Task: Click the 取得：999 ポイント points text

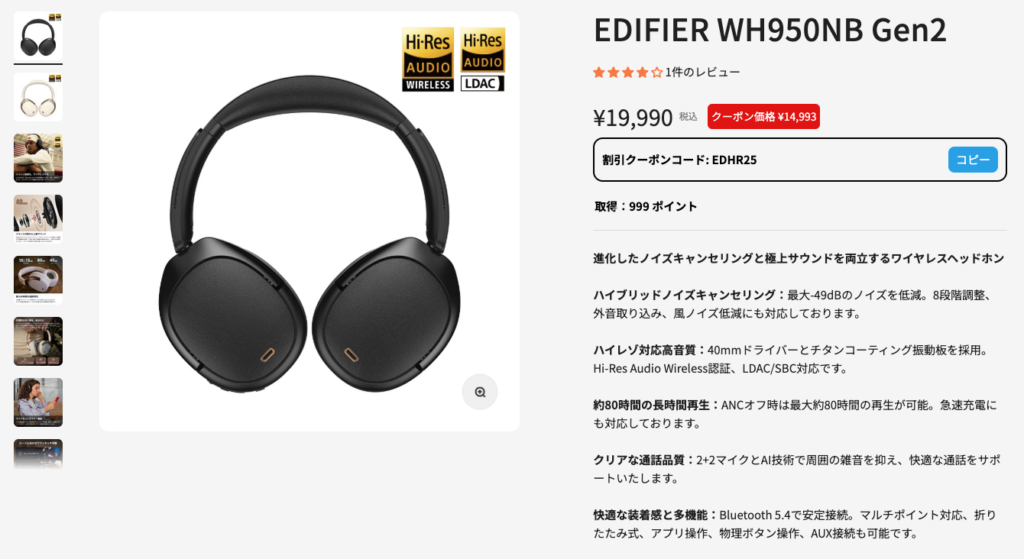Action: (645, 206)
